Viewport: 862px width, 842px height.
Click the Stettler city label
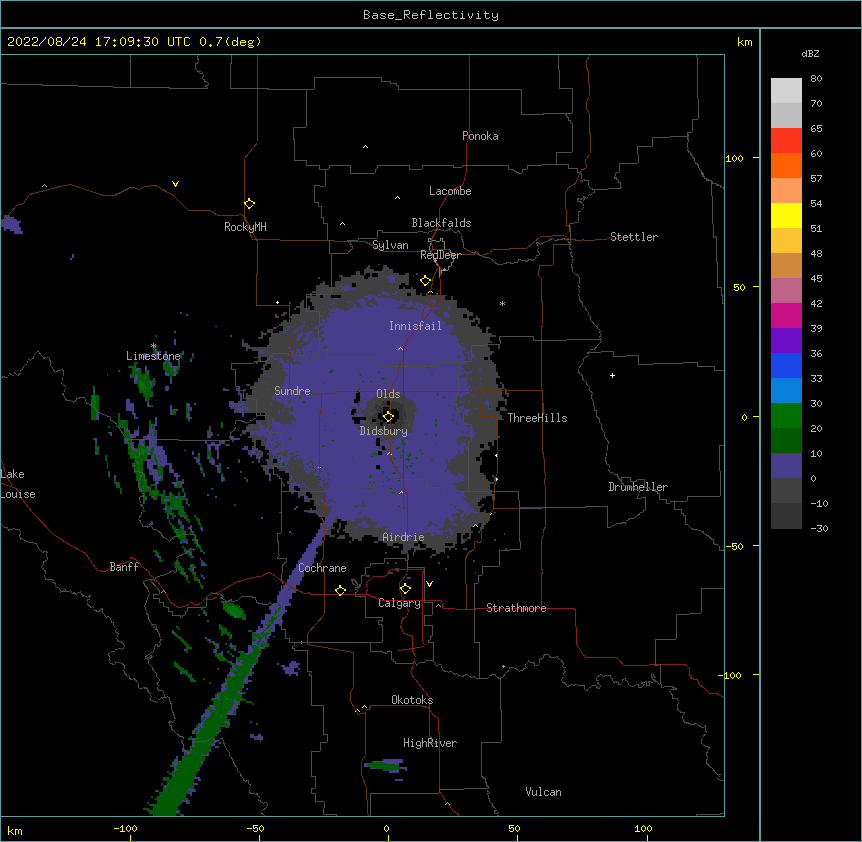point(634,237)
